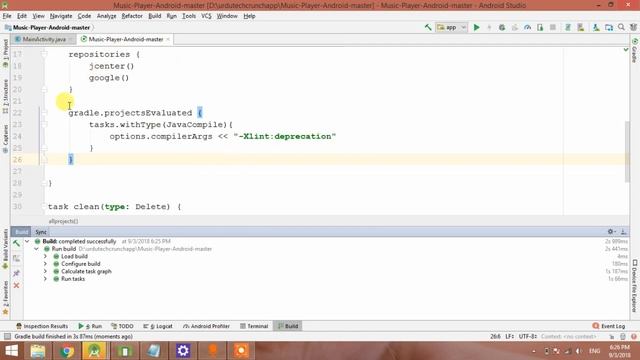Open Windows Start menu
This screenshot has height=360, width=640.
[11, 351]
